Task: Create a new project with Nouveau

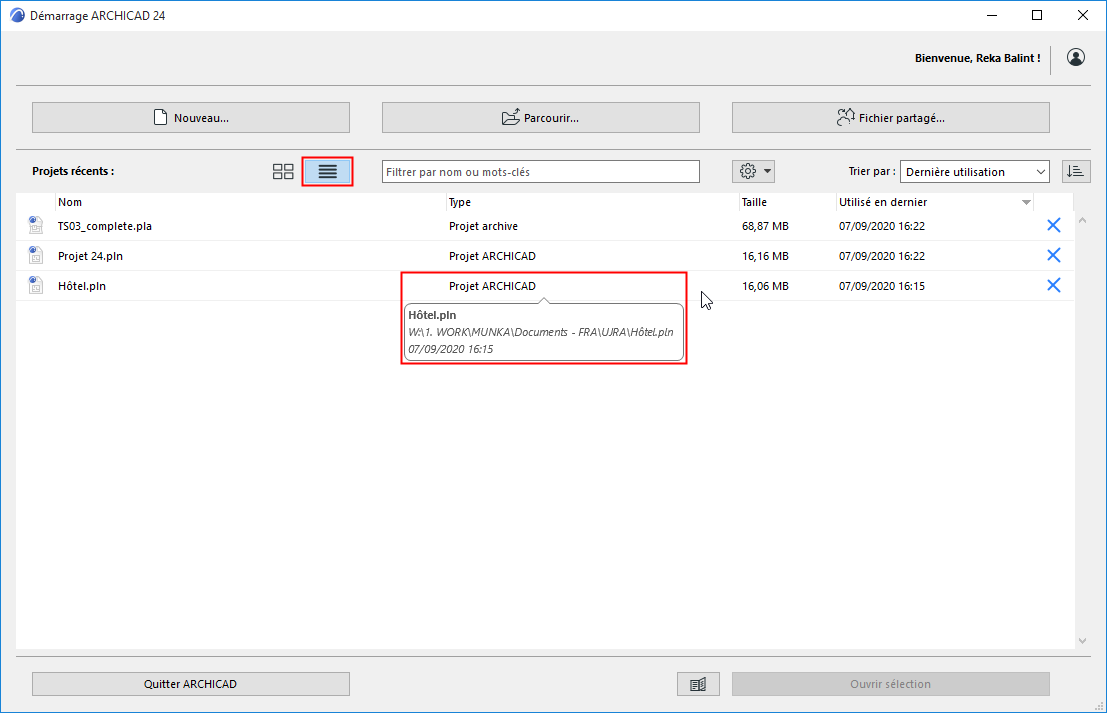Action: (191, 117)
